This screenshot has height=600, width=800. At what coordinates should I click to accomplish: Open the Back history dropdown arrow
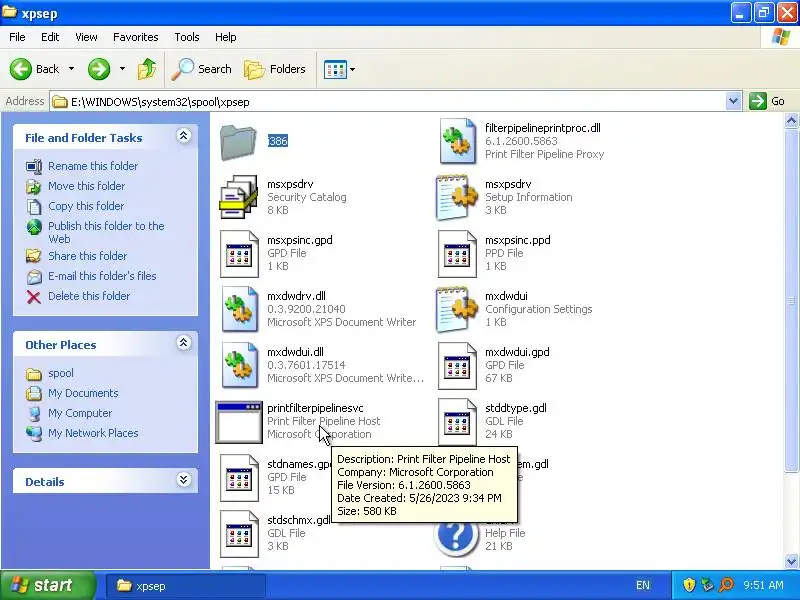71,69
